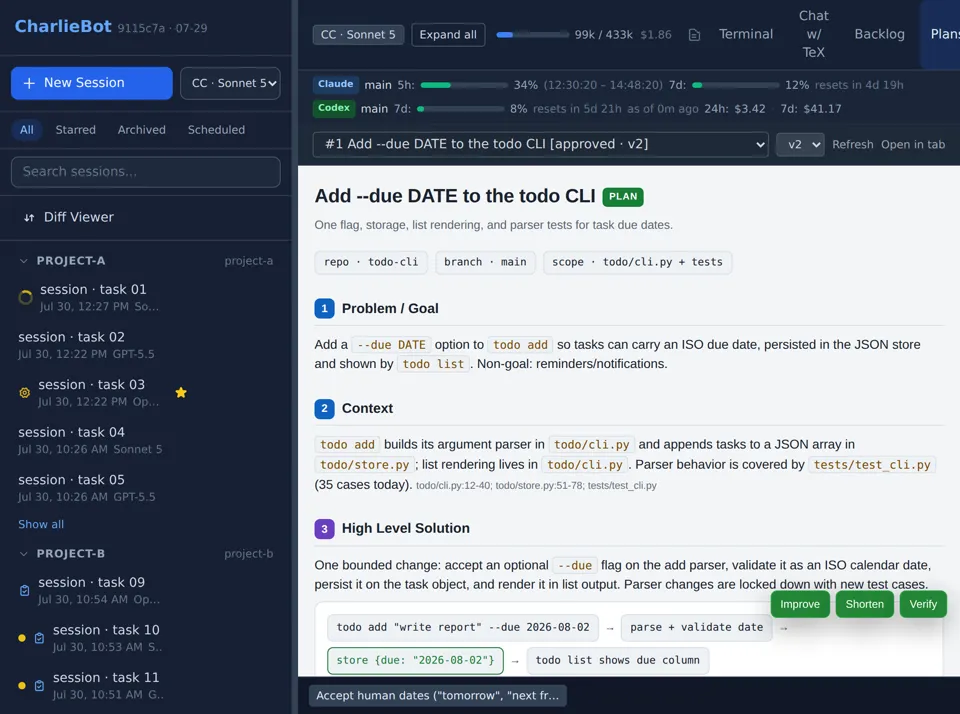Open the CC · Sonnet 5 model dropdown in sidebar

coord(230,83)
